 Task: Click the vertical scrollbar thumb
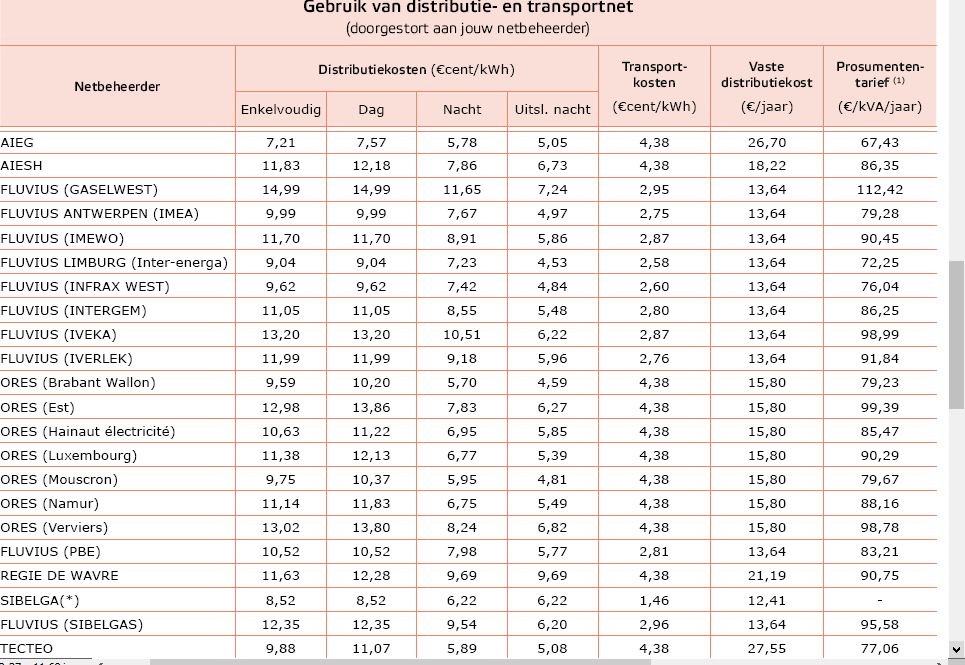tap(956, 334)
